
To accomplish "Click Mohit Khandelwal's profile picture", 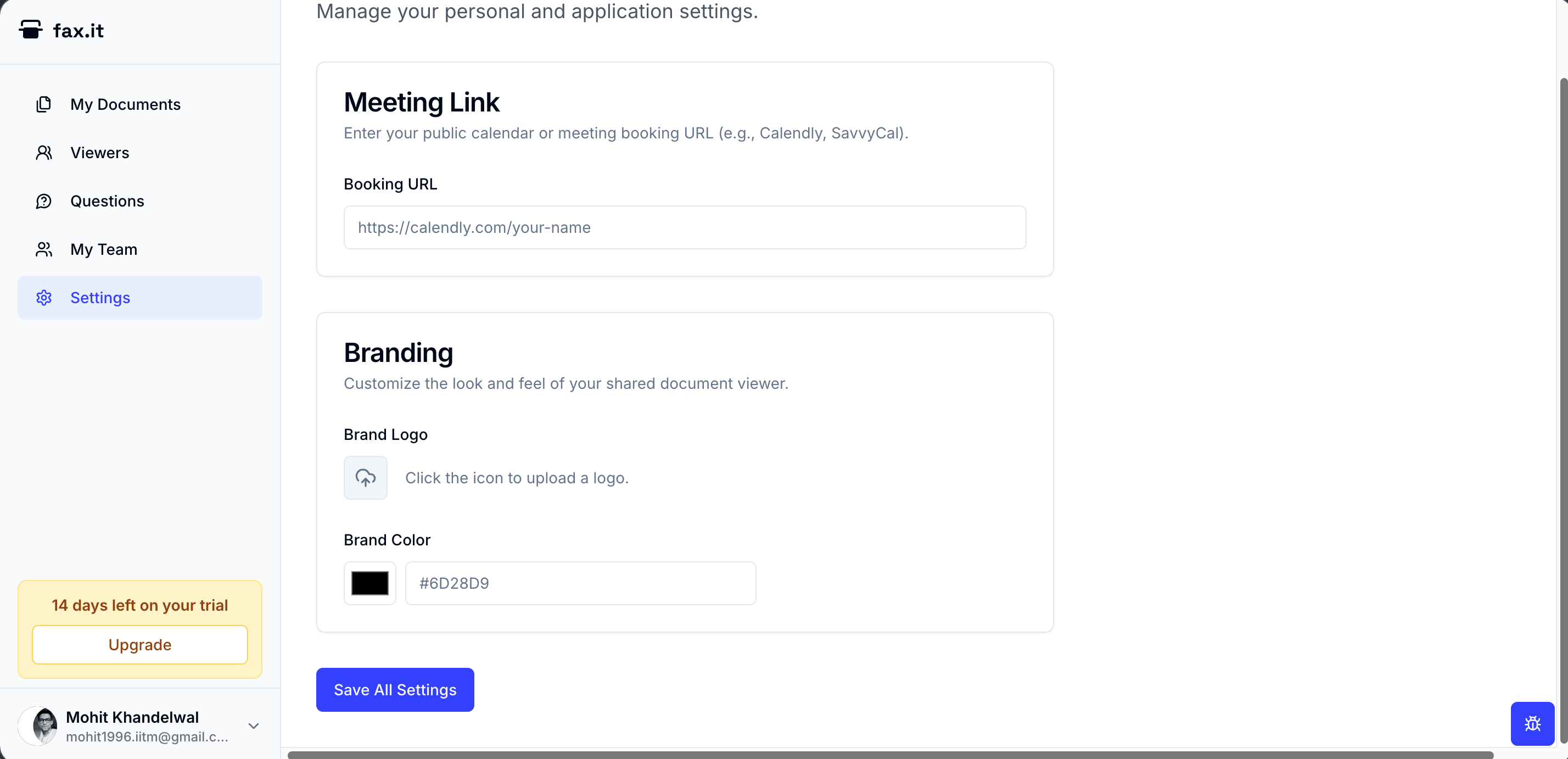I will [38, 725].
